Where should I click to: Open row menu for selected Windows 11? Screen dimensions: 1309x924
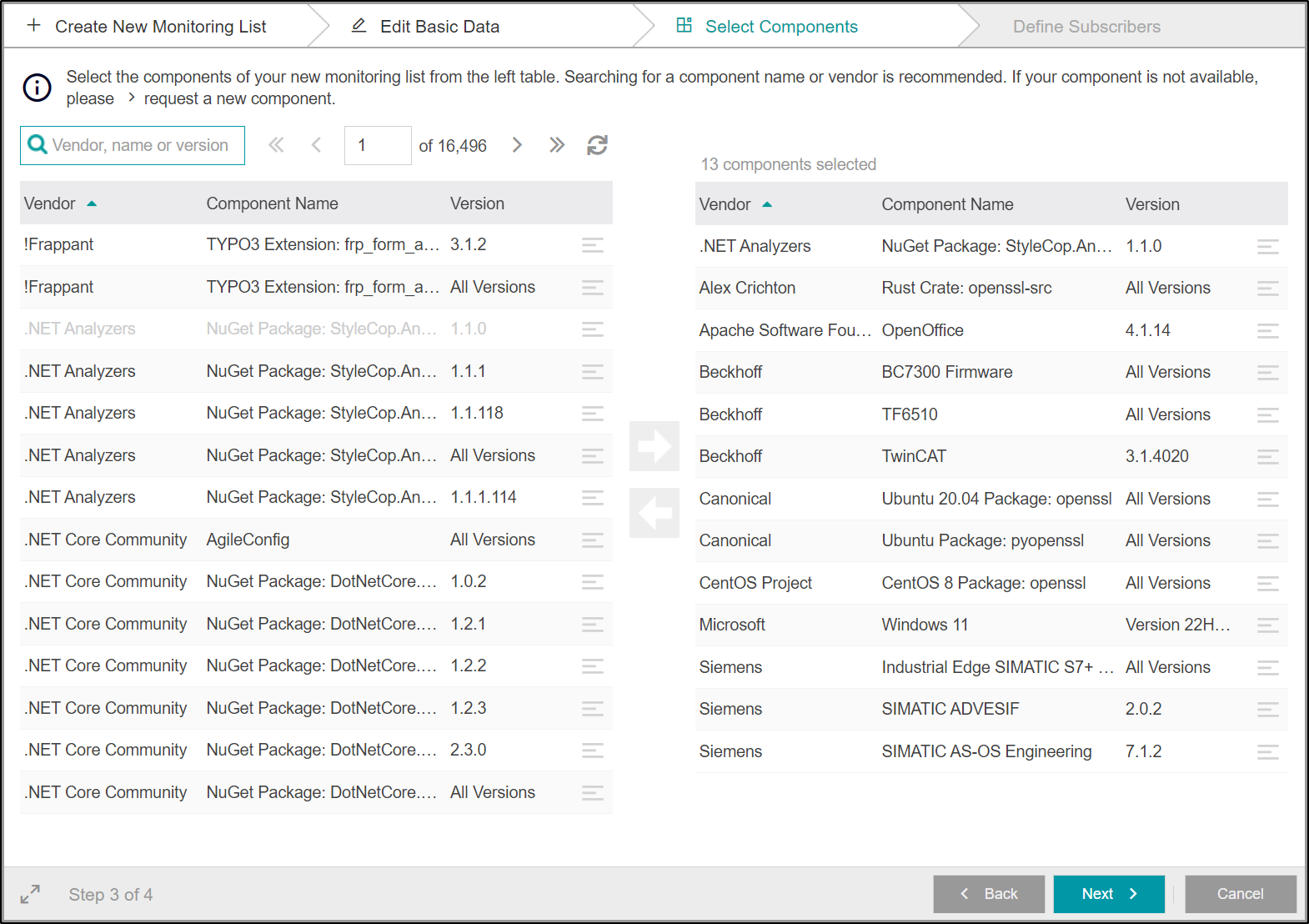1268,625
